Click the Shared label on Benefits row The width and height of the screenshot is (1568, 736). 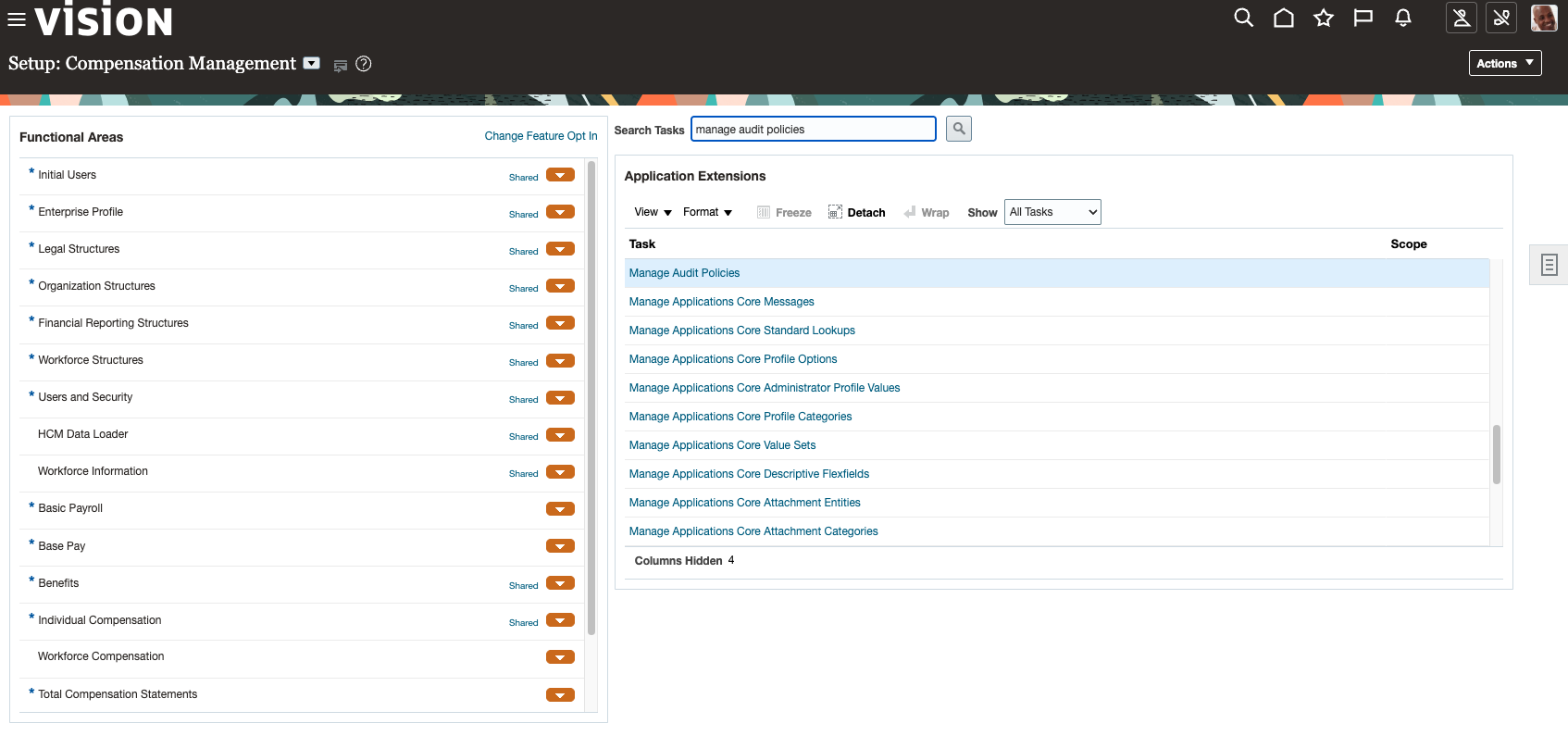(x=523, y=585)
